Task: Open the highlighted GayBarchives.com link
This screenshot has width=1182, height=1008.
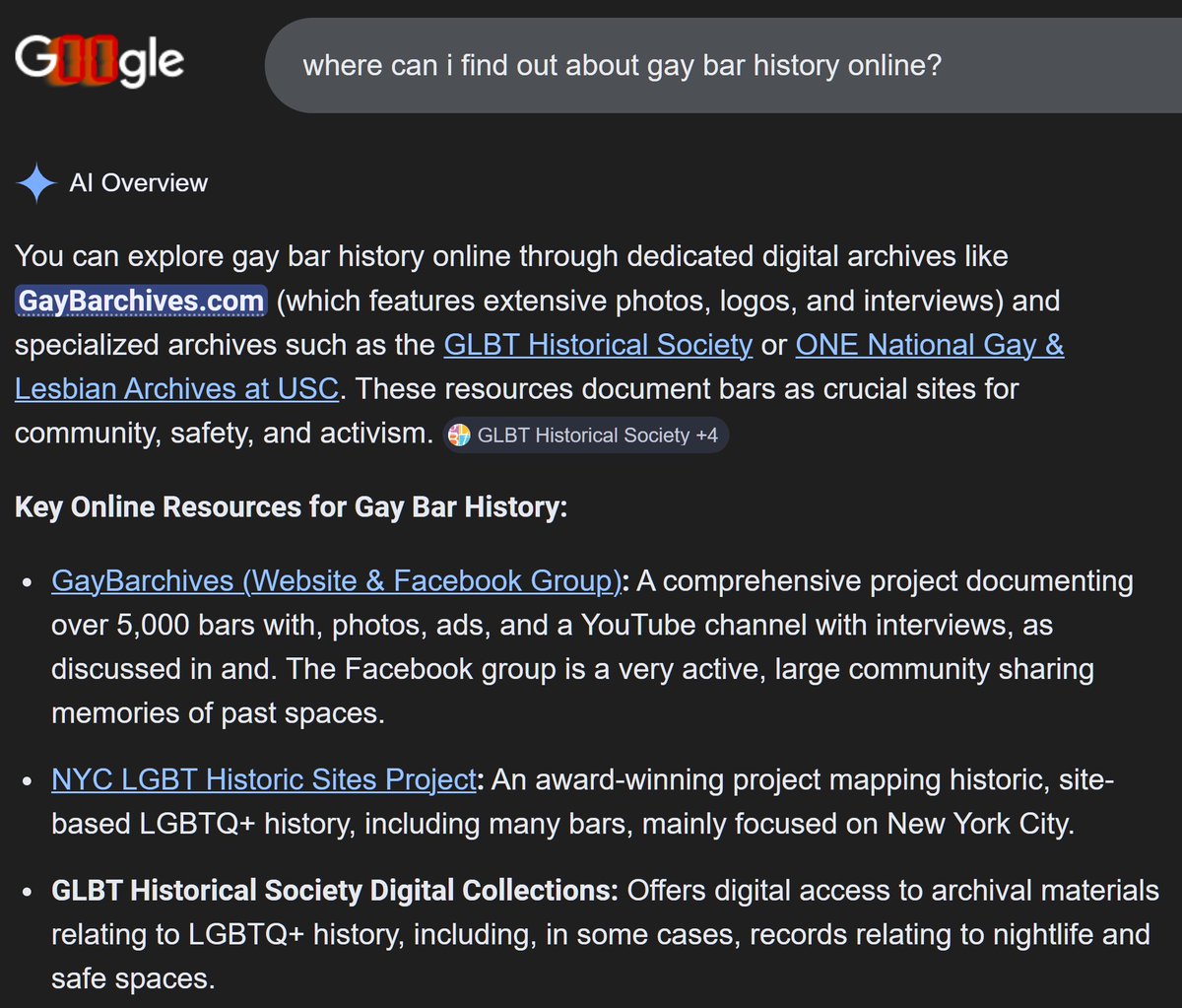Action: point(141,301)
